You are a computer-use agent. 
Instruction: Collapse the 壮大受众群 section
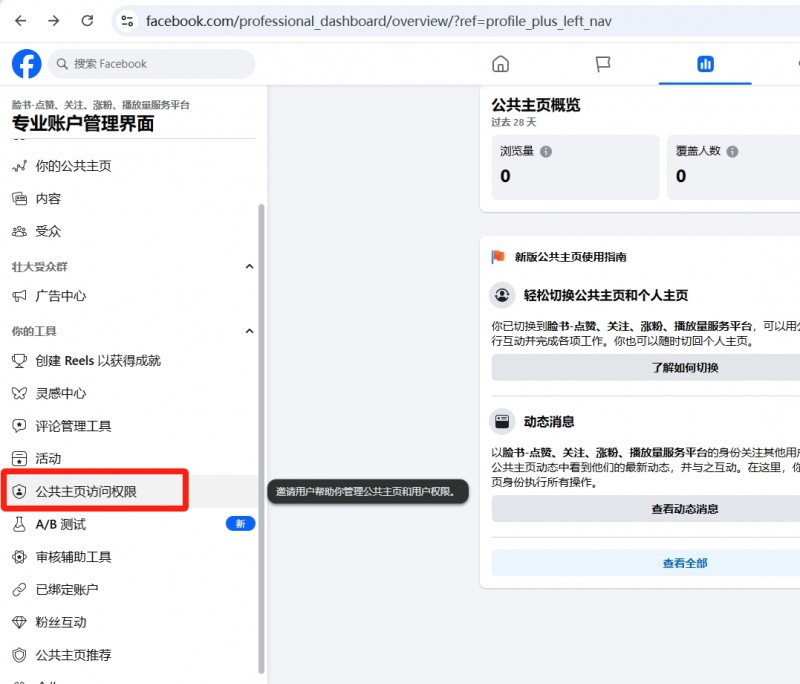coord(249,266)
